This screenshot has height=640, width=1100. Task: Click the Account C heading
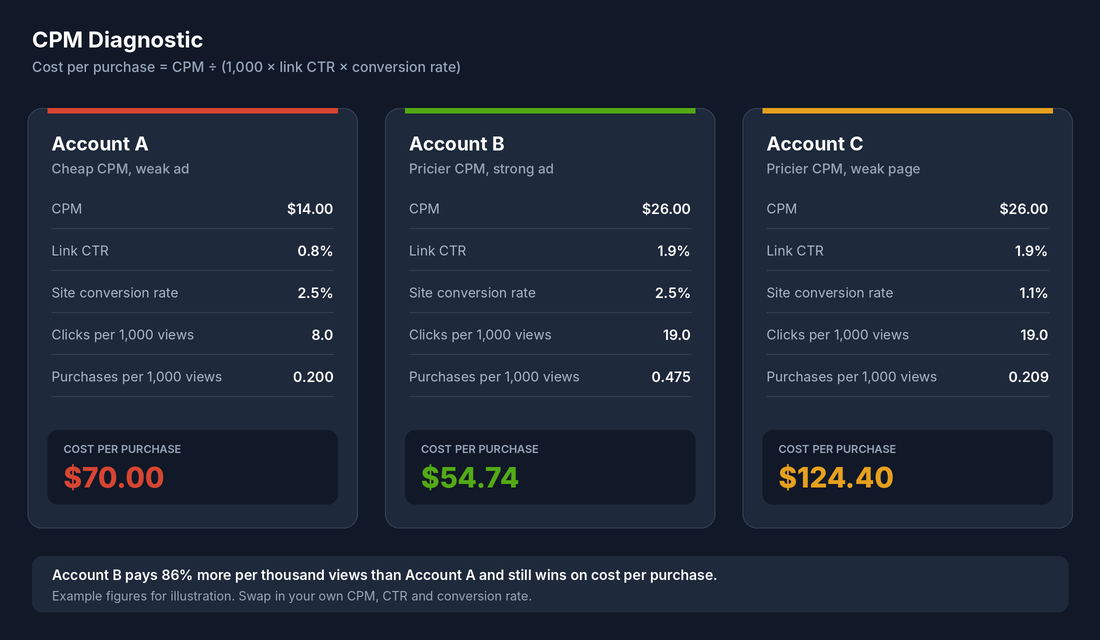[814, 144]
